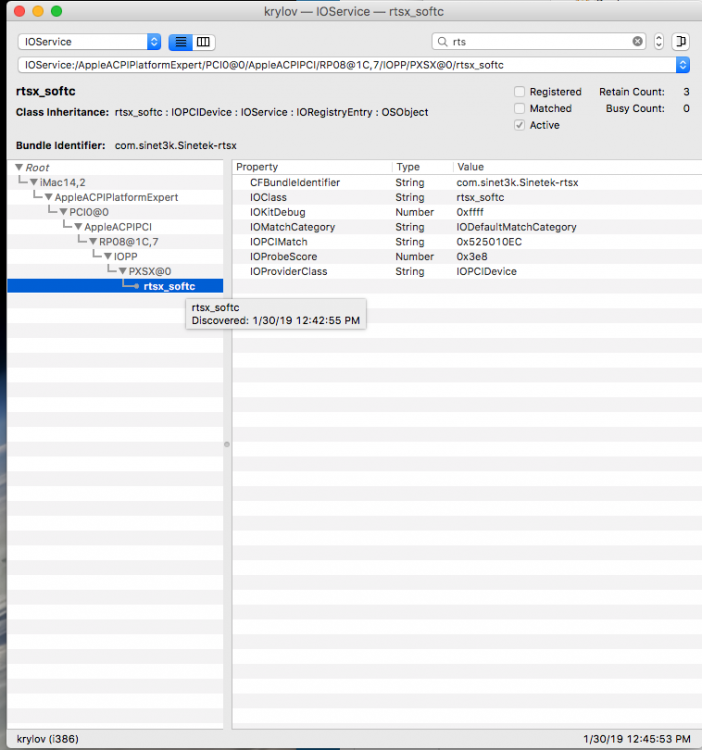Viewport: 702px width, 750px height.
Task: Collapse the Root node
Action: pos(19,167)
